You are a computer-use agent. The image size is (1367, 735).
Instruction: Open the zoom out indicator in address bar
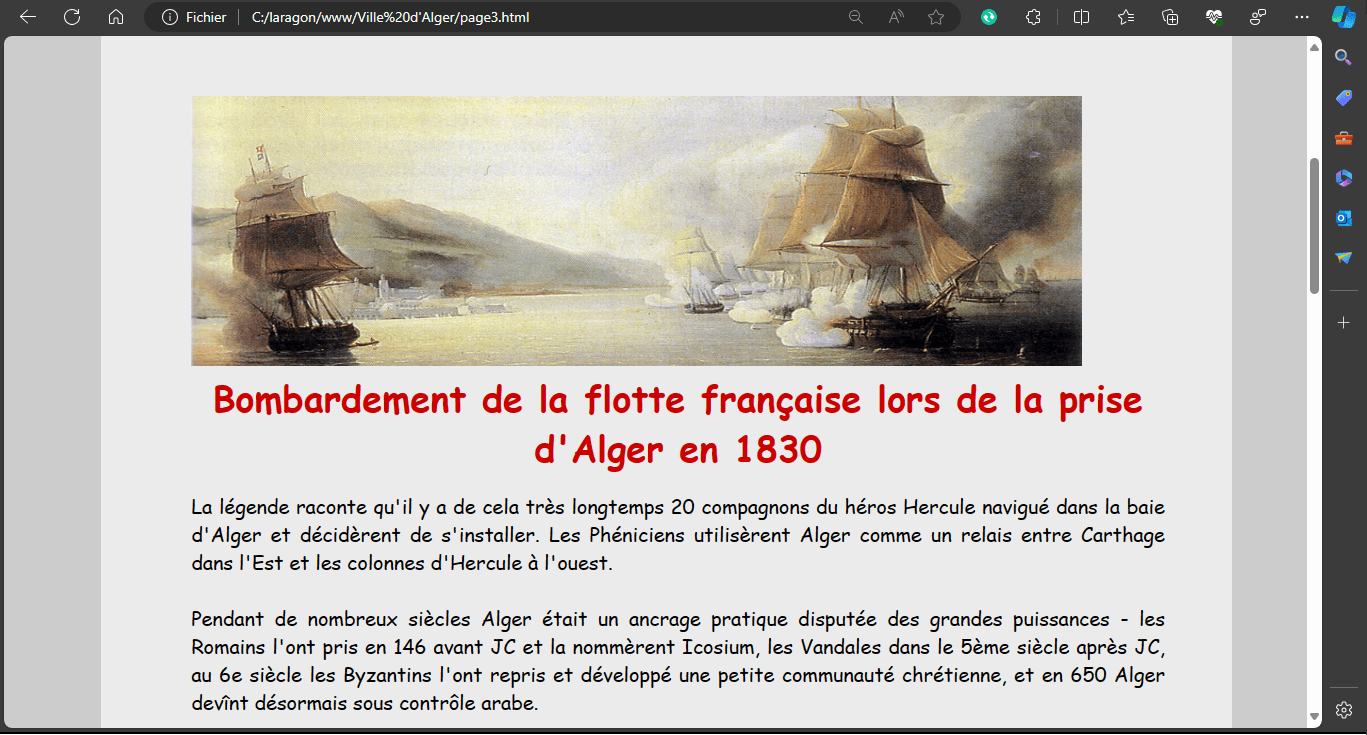[856, 17]
